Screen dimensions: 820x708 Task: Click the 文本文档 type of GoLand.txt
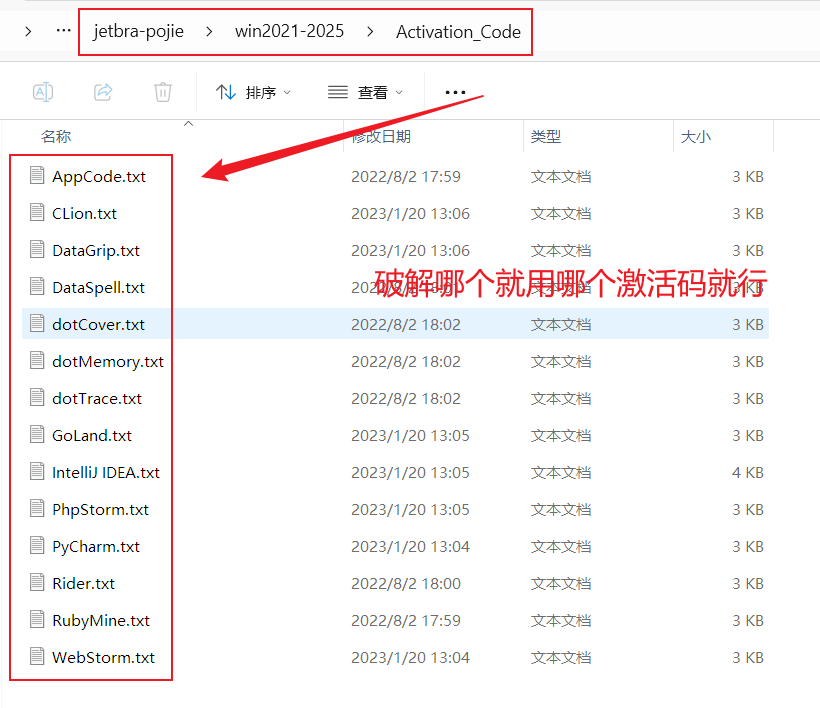[561, 436]
